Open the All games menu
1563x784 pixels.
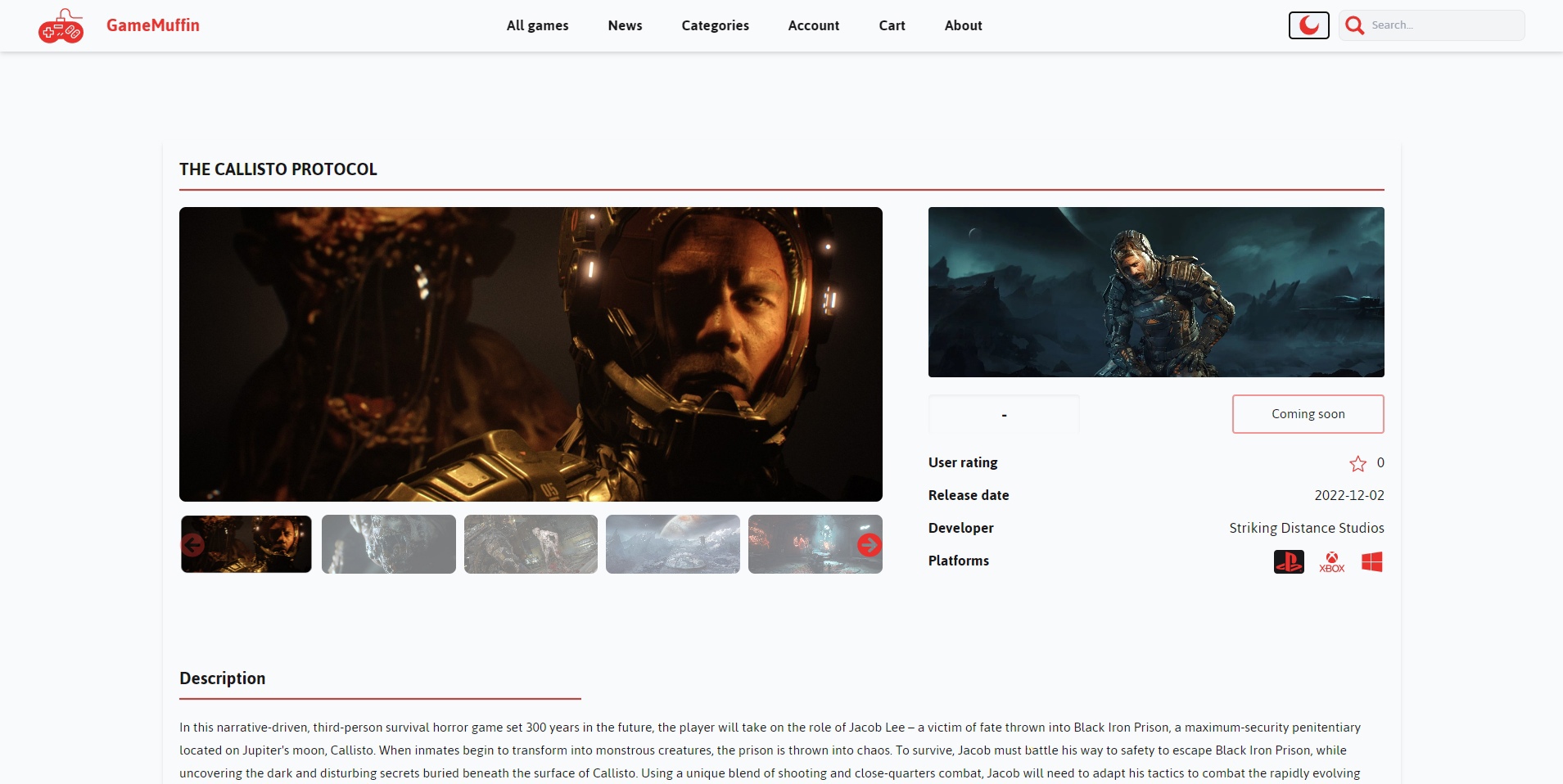(x=537, y=25)
